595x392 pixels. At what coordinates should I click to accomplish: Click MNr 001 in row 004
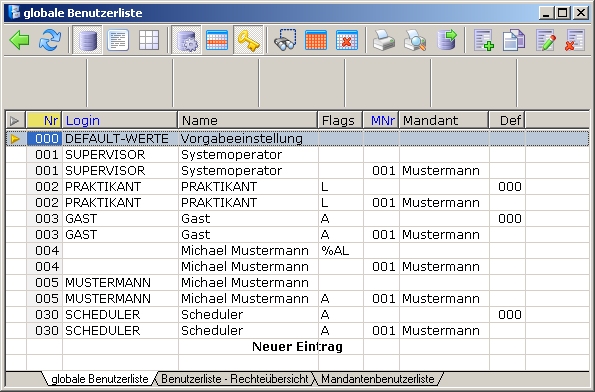381,267
